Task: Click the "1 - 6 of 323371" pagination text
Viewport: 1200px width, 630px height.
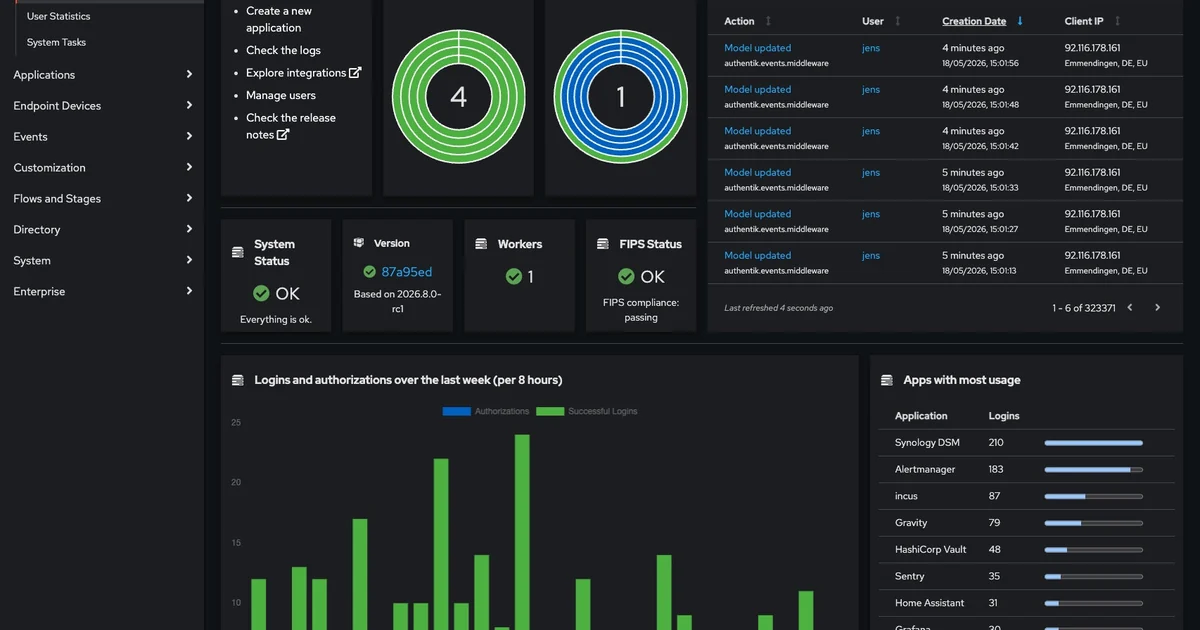Action: click(x=1083, y=308)
